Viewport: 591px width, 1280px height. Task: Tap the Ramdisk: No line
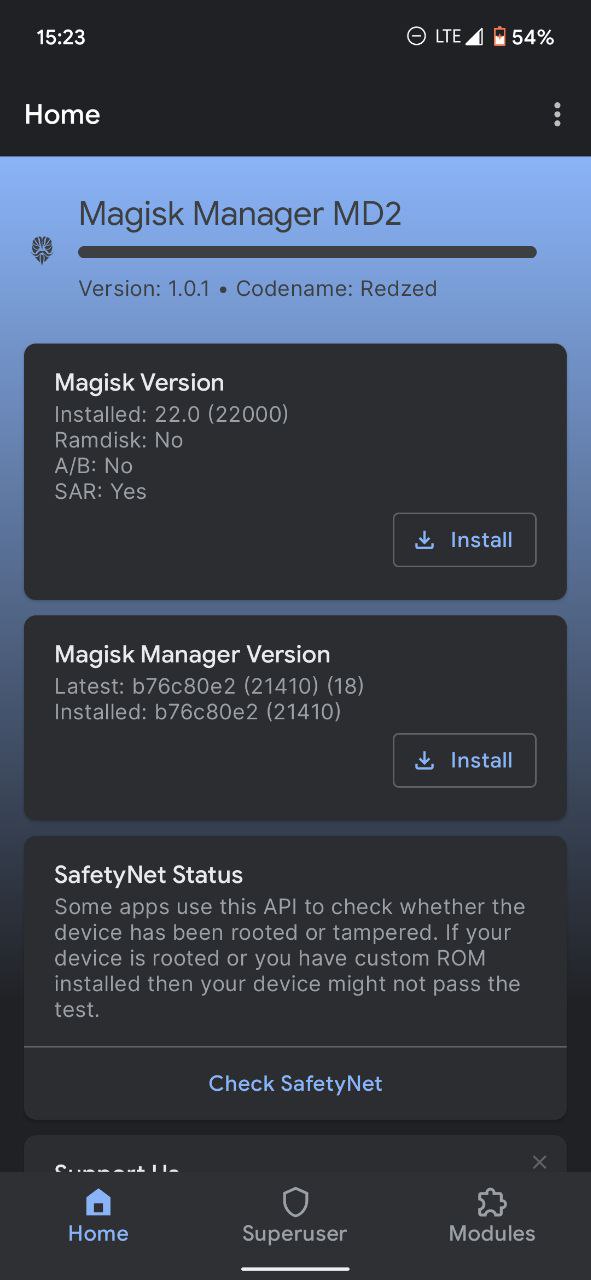tap(118, 440)
